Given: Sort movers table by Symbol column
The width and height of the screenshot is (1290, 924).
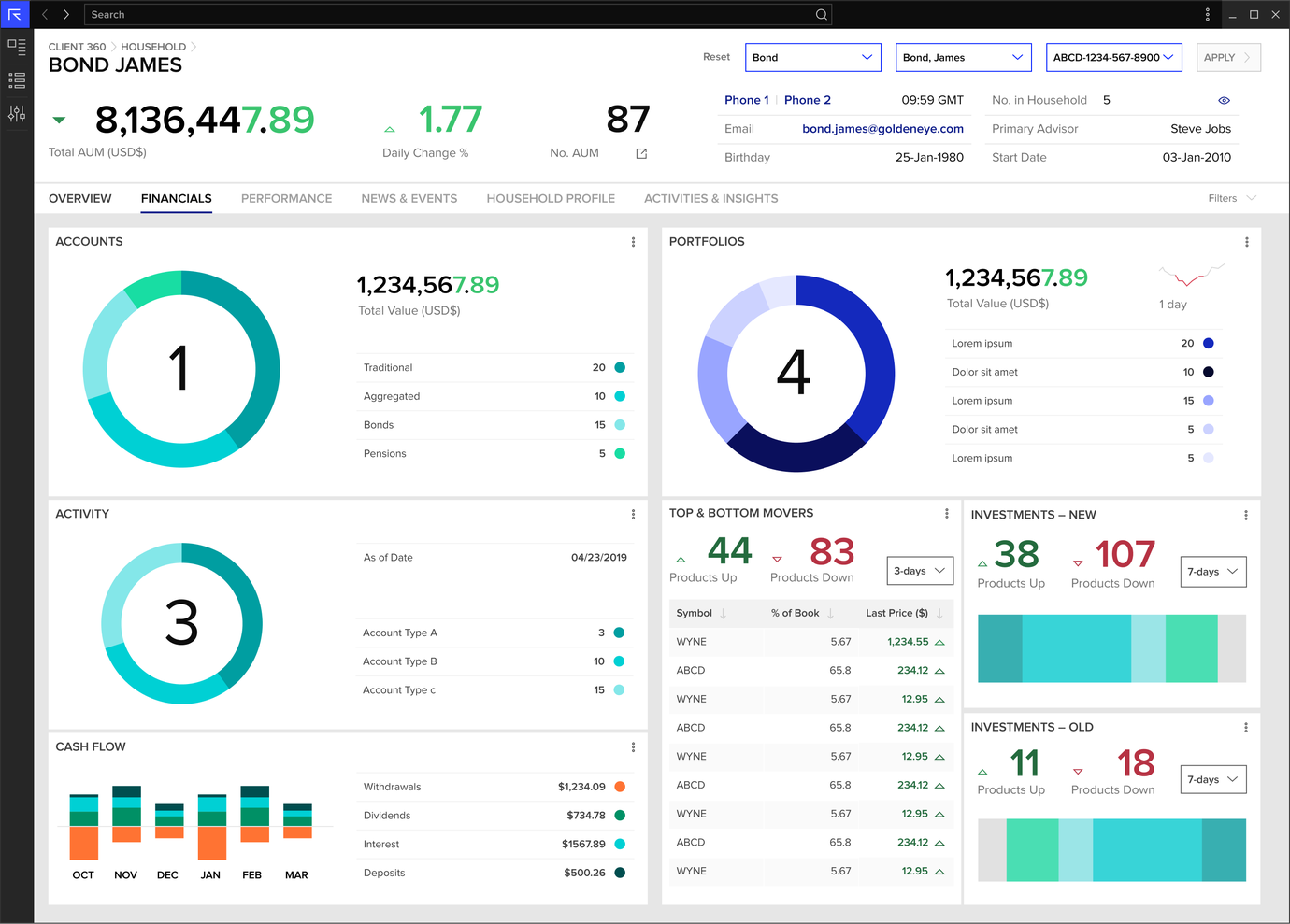Looking at the screenshot, I should pyautogui.click(x=702, y=613).
